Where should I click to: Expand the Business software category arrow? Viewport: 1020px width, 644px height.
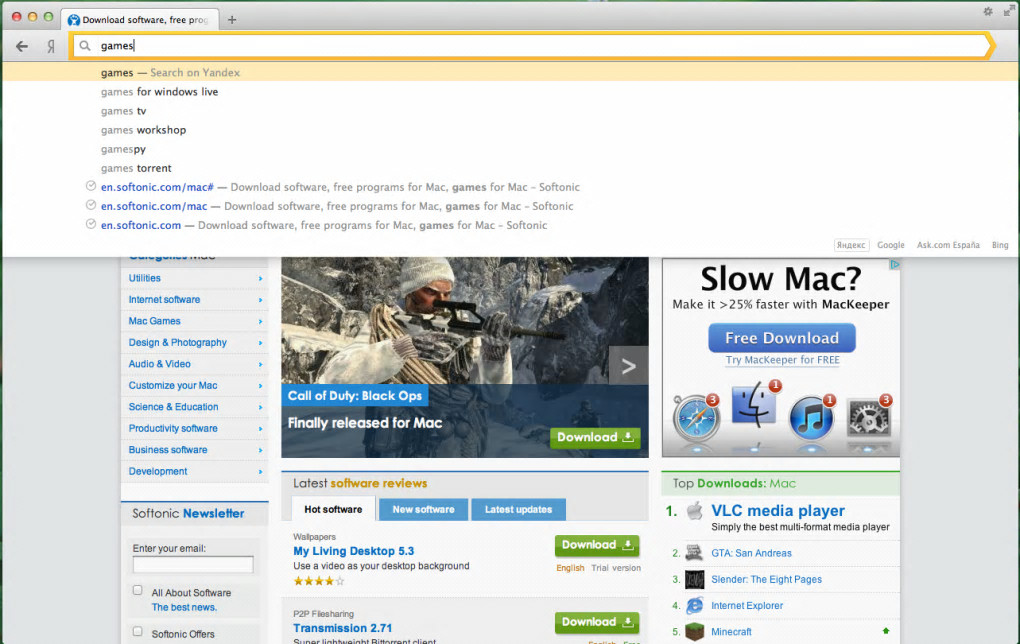click(x=260, y=450)
